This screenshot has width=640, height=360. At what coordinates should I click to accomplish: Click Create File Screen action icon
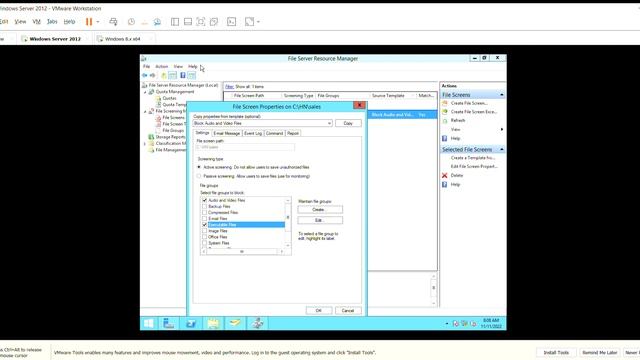tap(445, 103)
